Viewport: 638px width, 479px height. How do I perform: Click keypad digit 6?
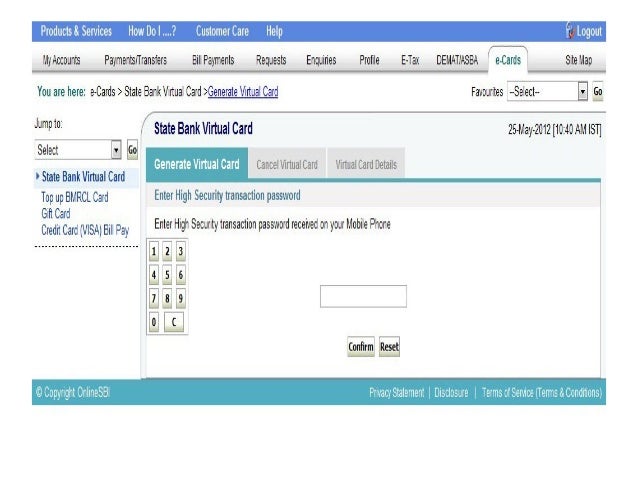181,275
